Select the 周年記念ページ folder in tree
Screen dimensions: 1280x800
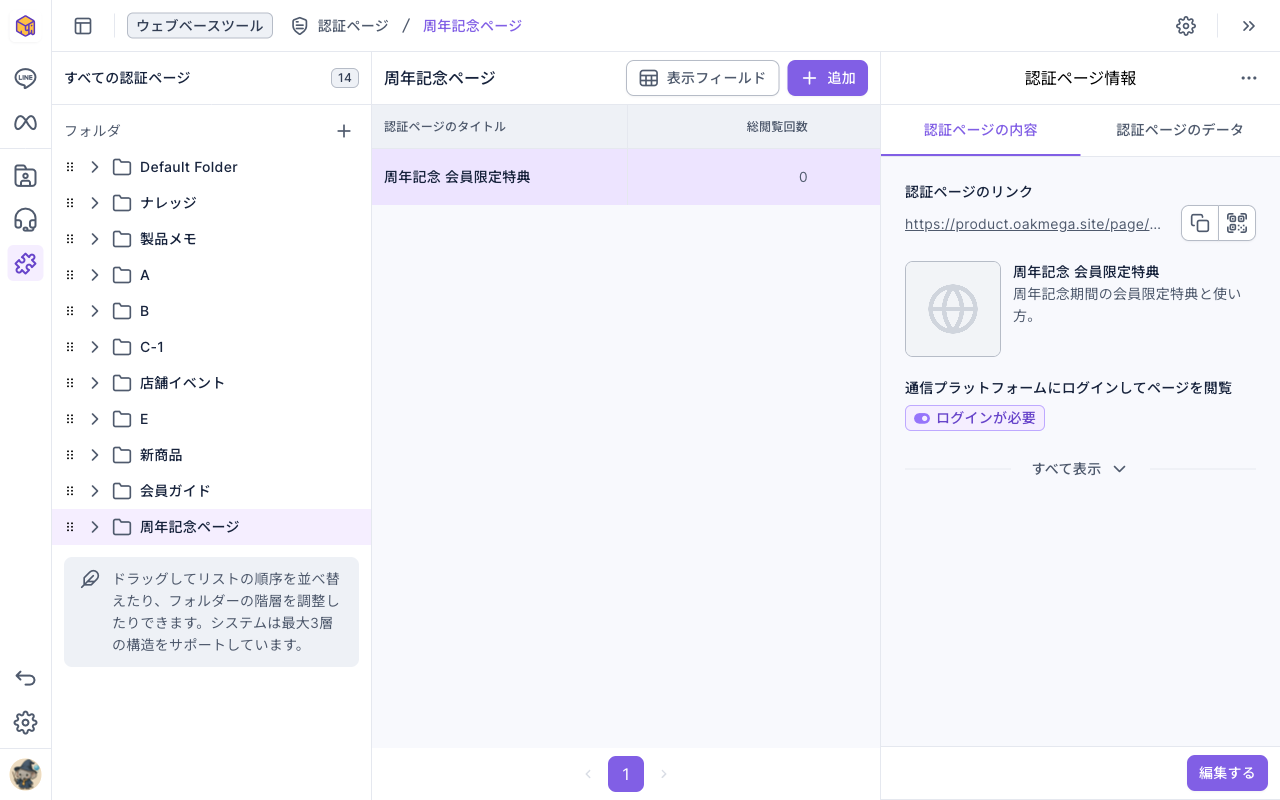(x=211, y=527)
